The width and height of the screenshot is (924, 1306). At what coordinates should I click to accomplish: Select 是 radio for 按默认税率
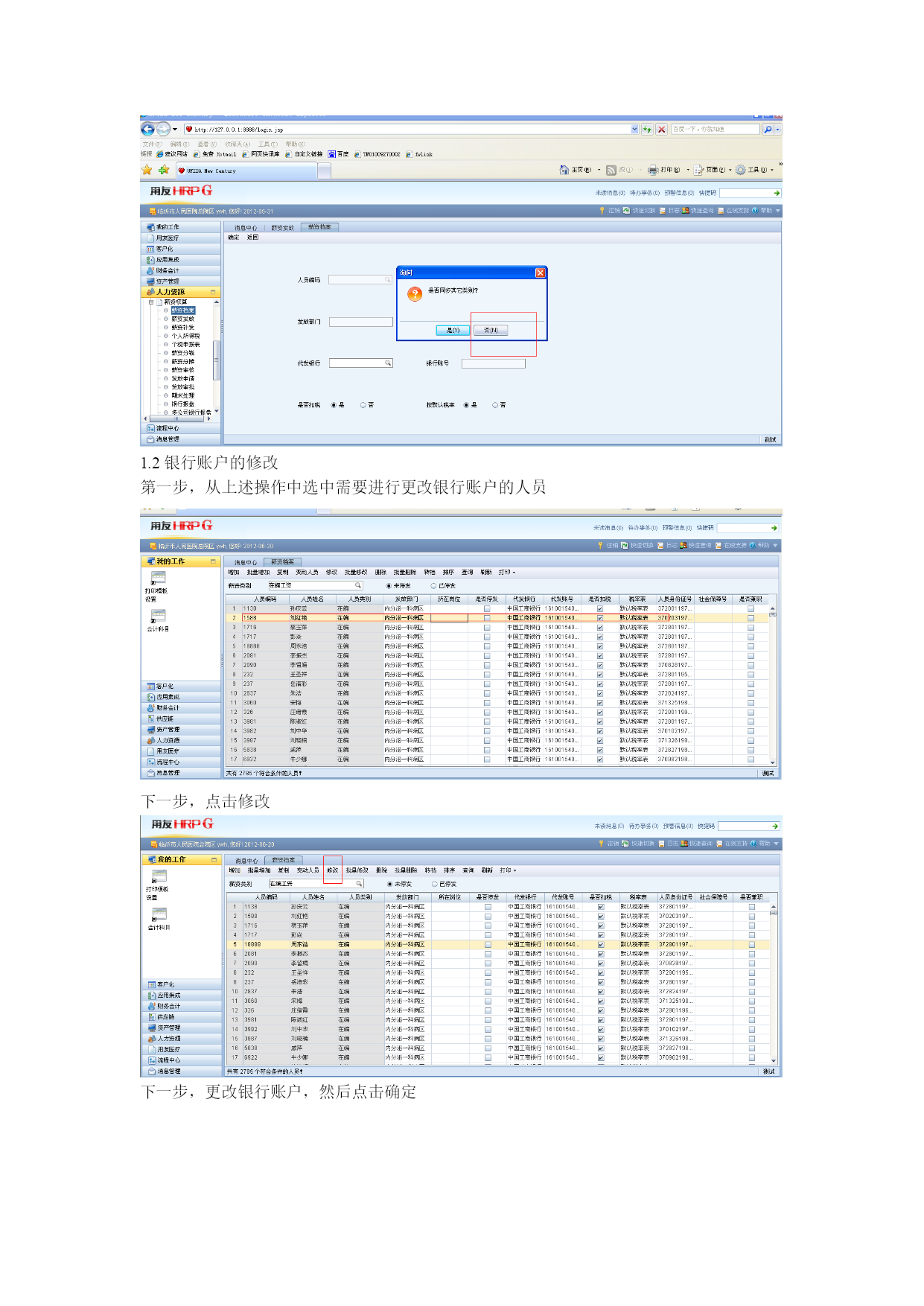(x=466, y=405)
